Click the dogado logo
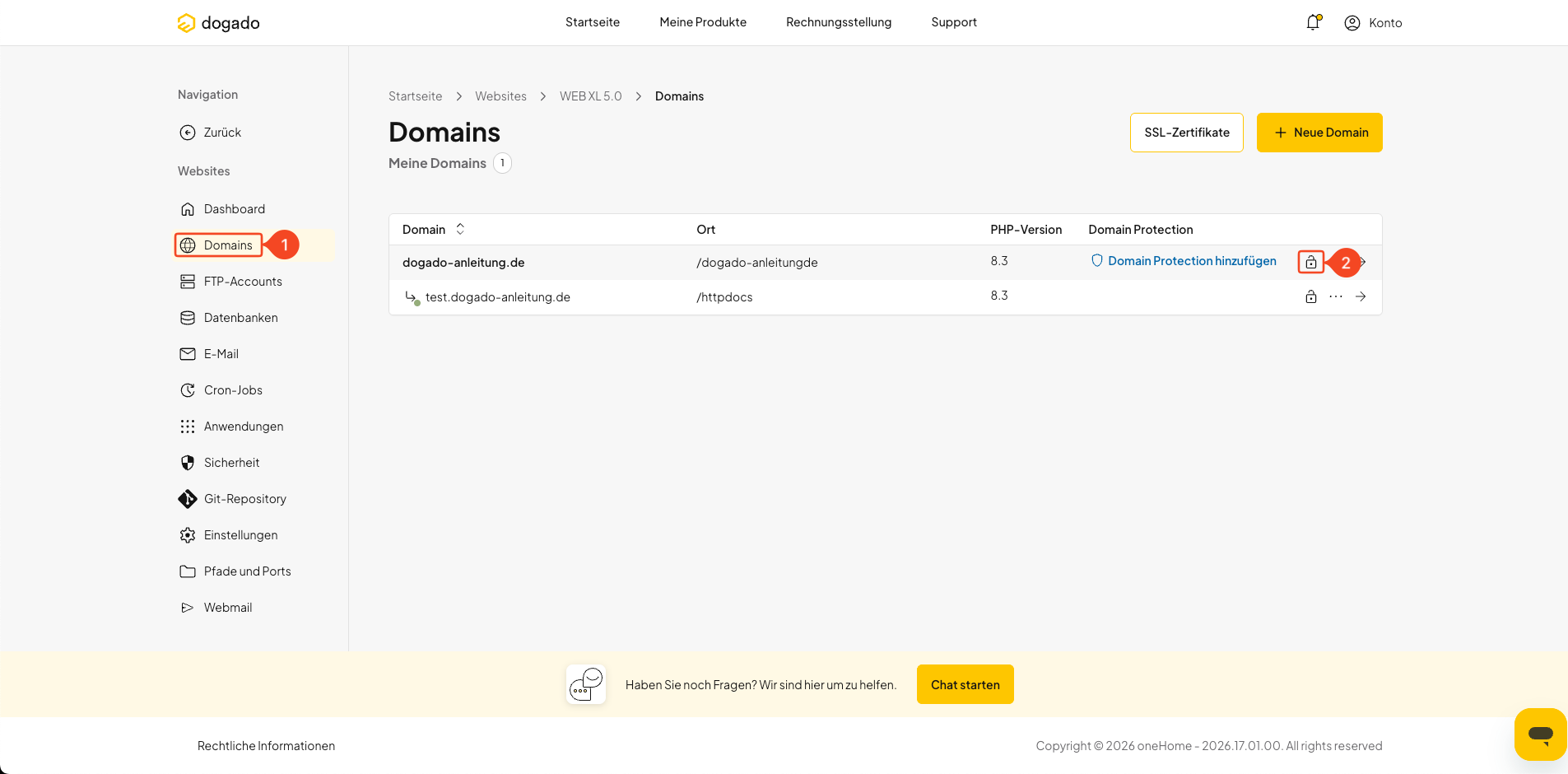1568x774 pixels. 218,23
